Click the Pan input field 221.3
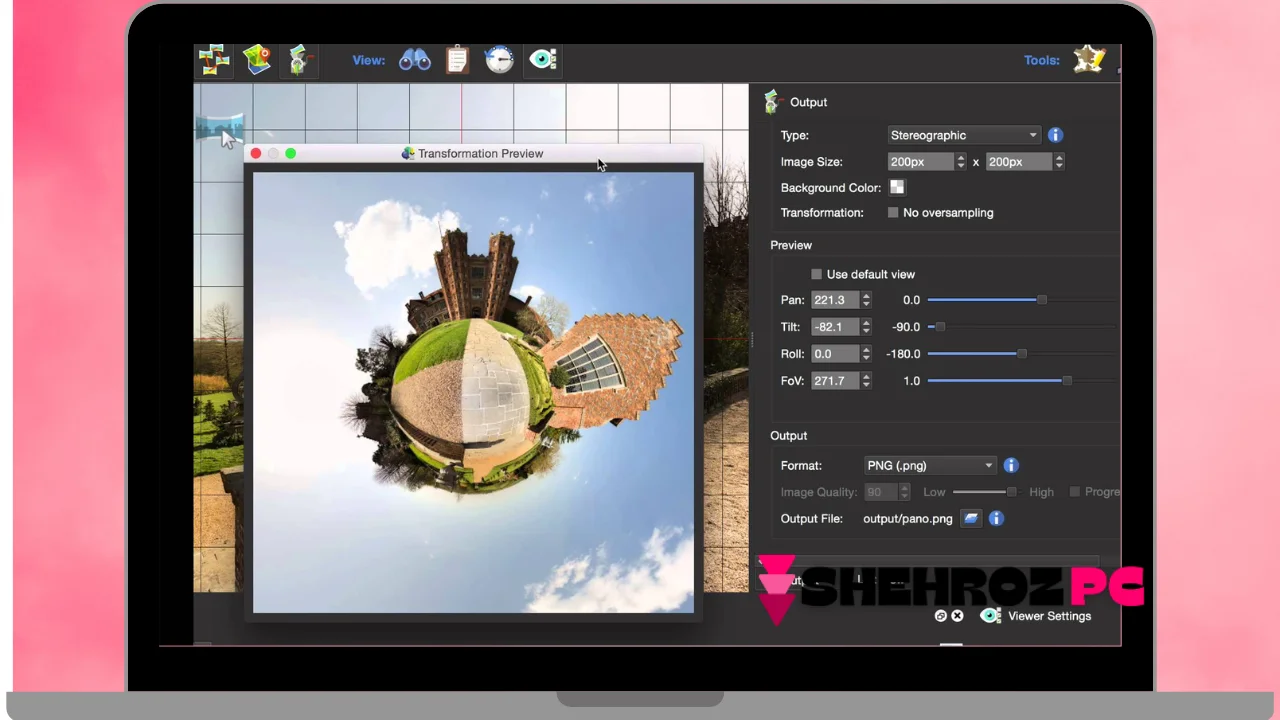This screenshot has height=720, width=1280. coord(835,300)
